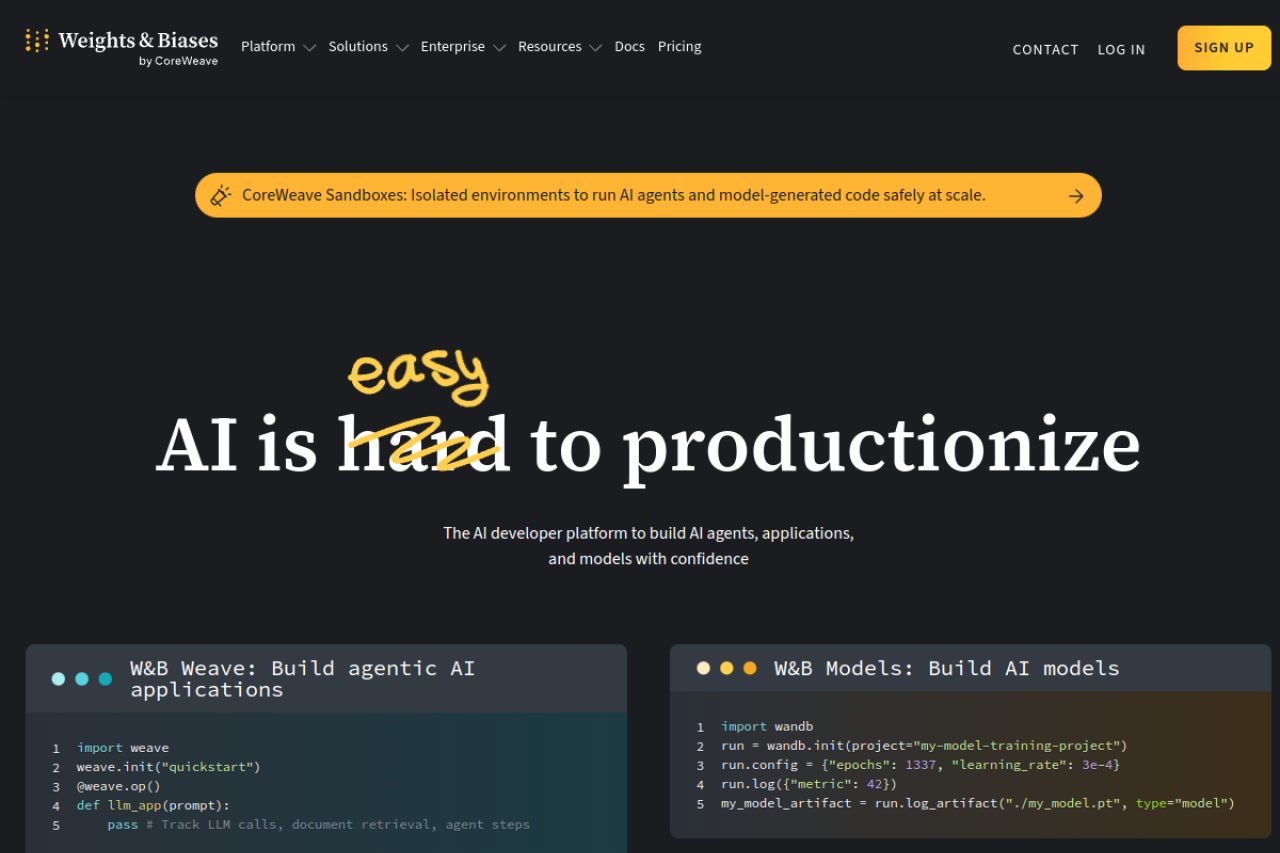Open the Resources menu

(x=550, y=47)
